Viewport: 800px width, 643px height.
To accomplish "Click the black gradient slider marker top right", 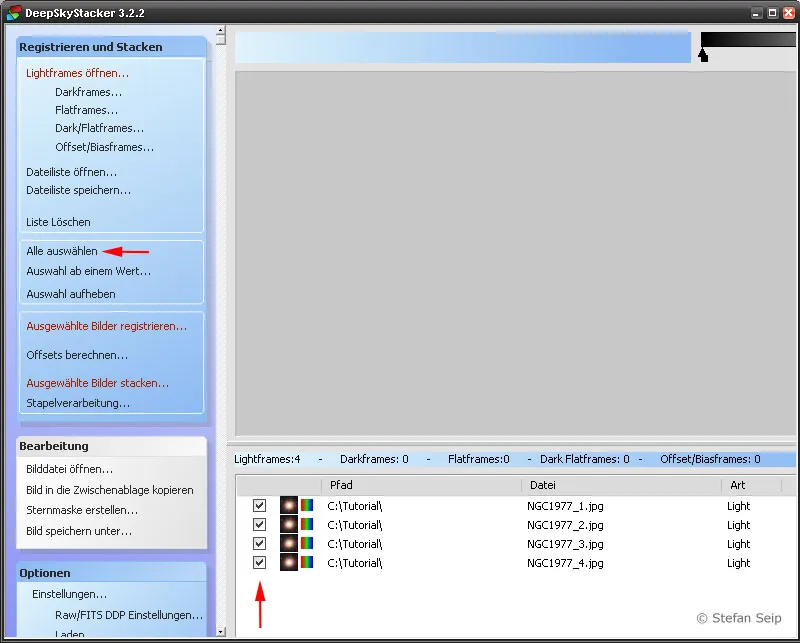I will 703,55.
